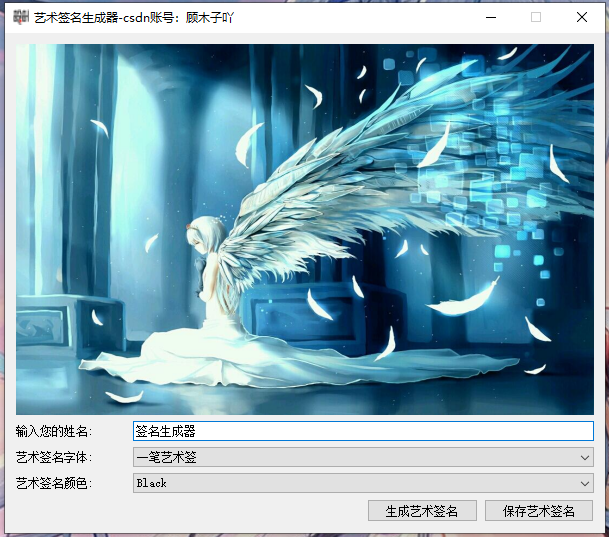The height and width of the screenshot is (537, 609).
Task: Minimize the signature generator window
Action: point(491,17)
